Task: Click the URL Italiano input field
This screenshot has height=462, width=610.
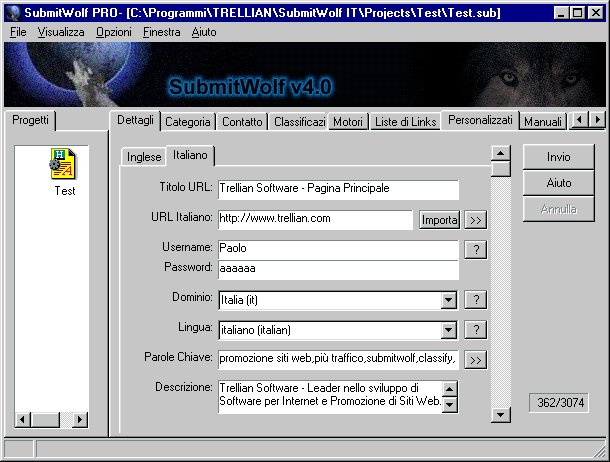Action: point(315,220)
